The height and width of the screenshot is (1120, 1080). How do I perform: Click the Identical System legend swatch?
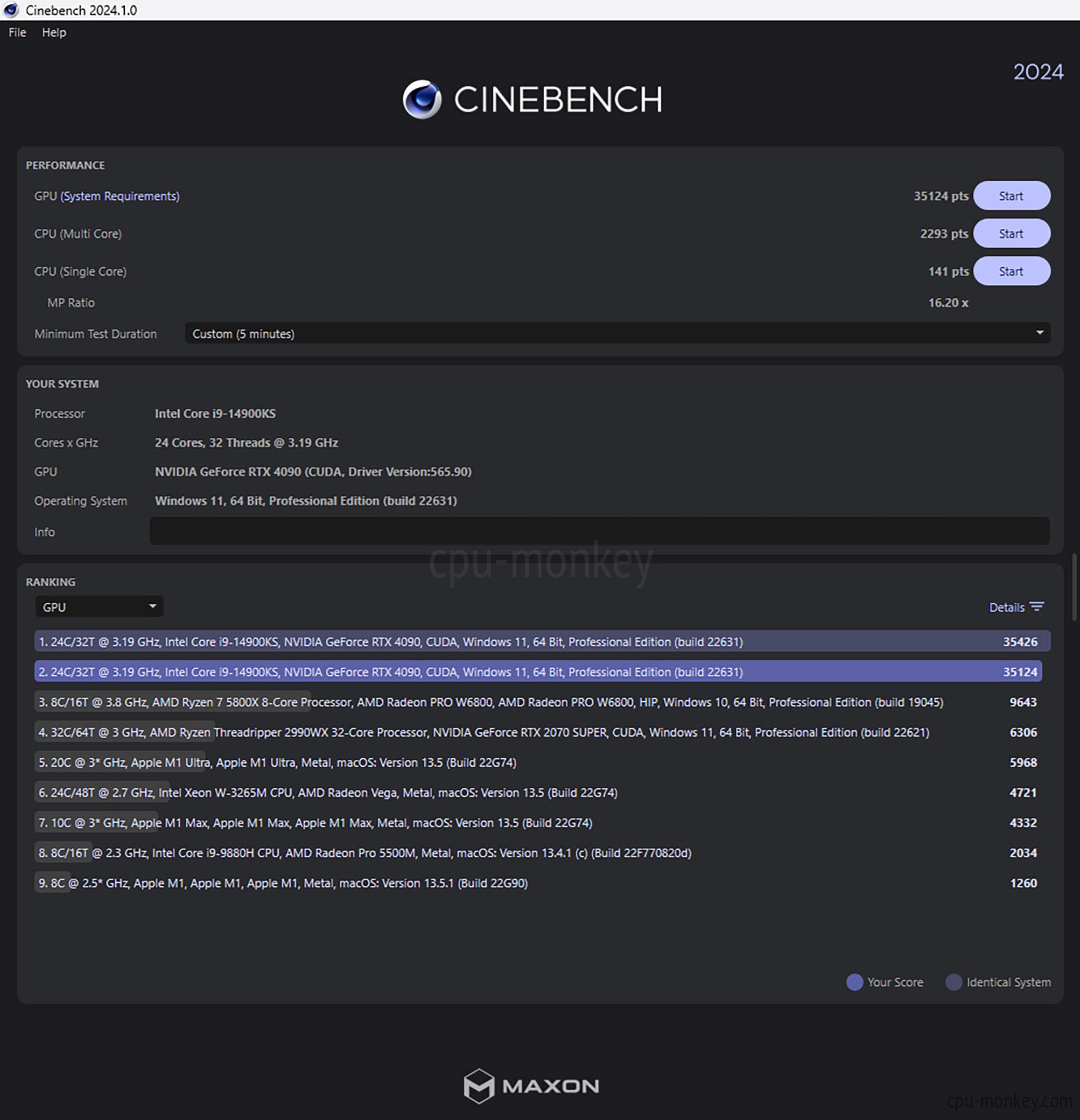click(x=953, y=982)
